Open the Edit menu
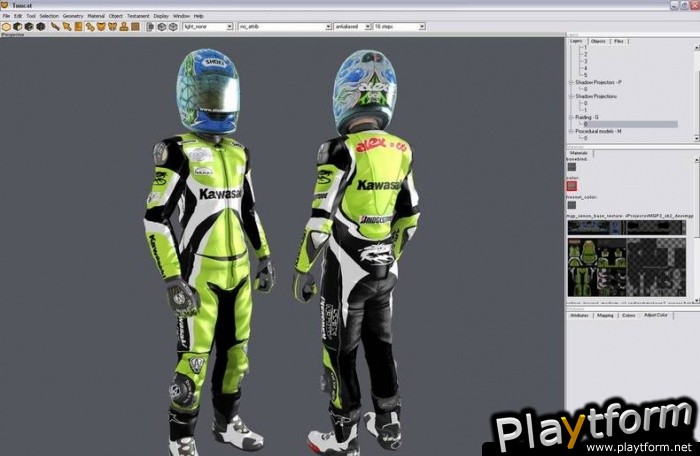700x456 pixels. pos(18,16)
